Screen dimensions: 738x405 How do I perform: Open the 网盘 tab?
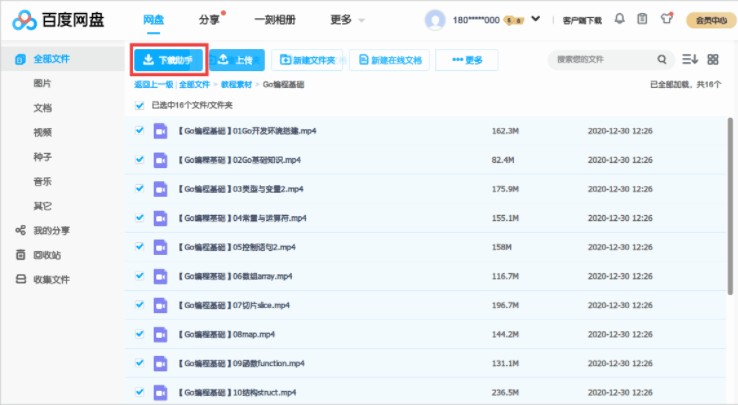(153, 20)
